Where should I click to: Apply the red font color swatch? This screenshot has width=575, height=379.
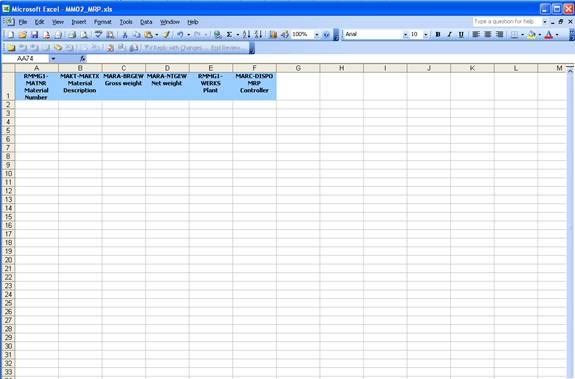coord(549,35)
